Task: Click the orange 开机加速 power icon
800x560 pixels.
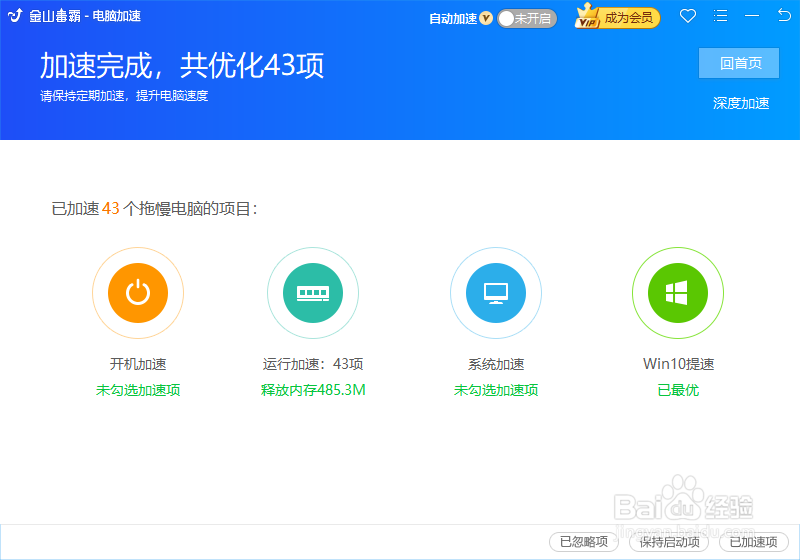Action: tap(138, 293)
